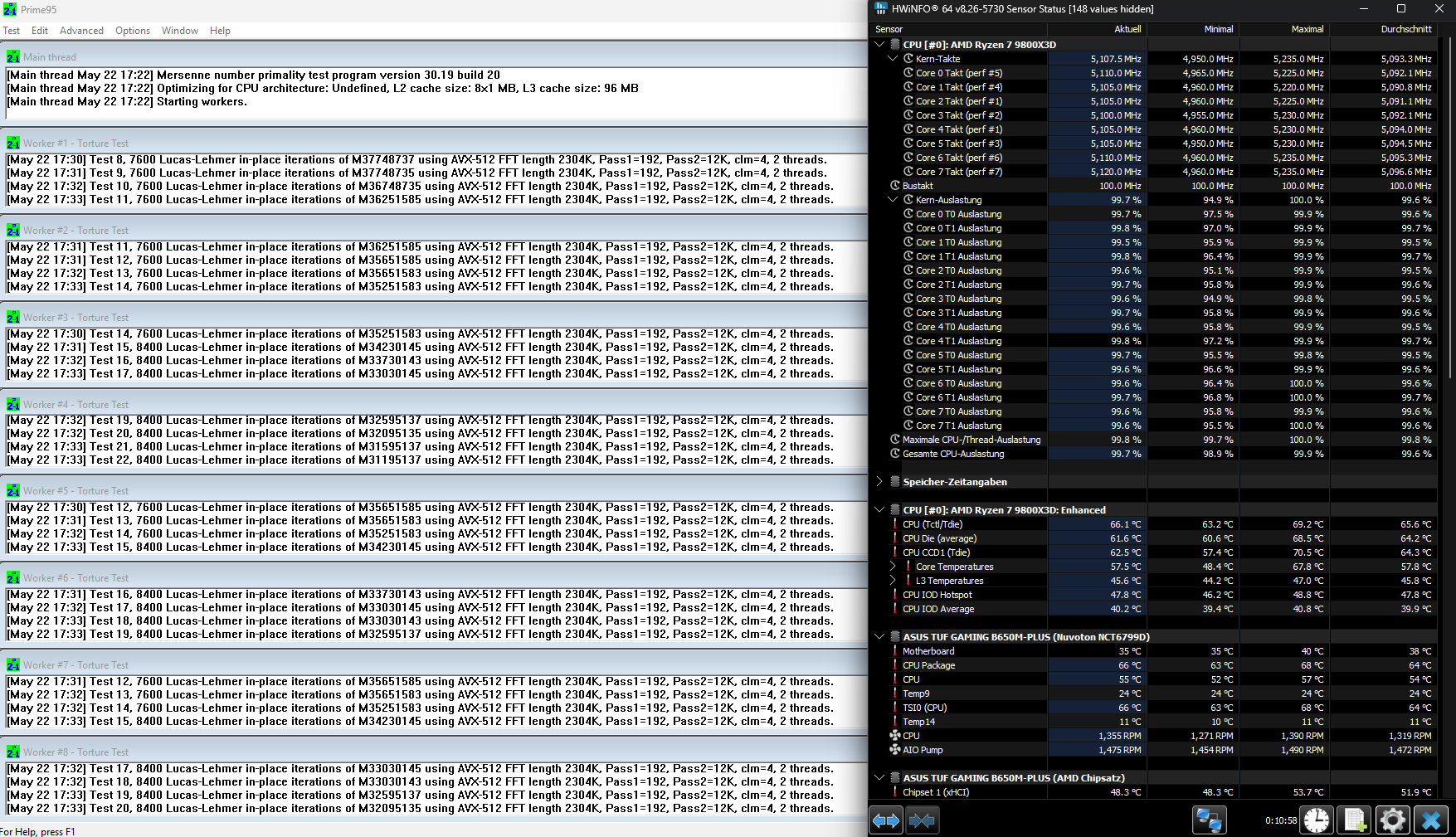Expand the Speicher-Zeitangaben group
This screenshot has width=1456, height=837.
click(879, 482)
